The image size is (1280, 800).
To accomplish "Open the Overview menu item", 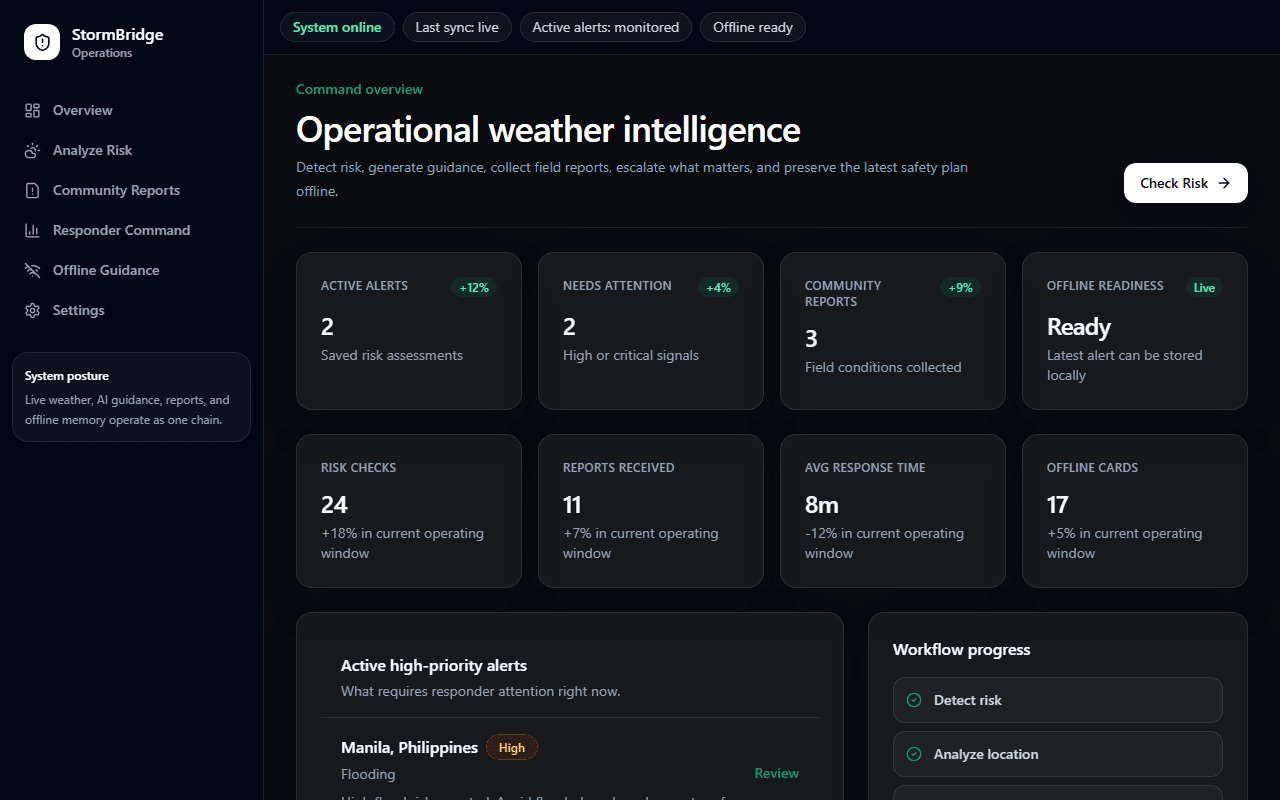I will pyautogui.click(x=131, y=110).
